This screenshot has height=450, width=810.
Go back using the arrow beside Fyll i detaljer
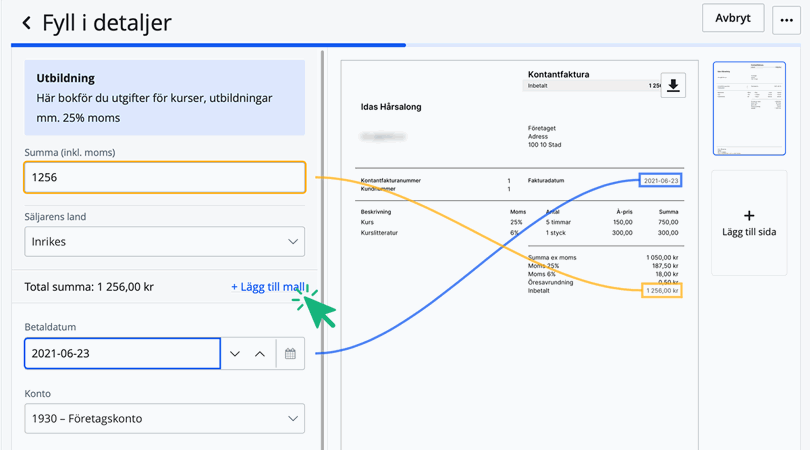[26, 23]
